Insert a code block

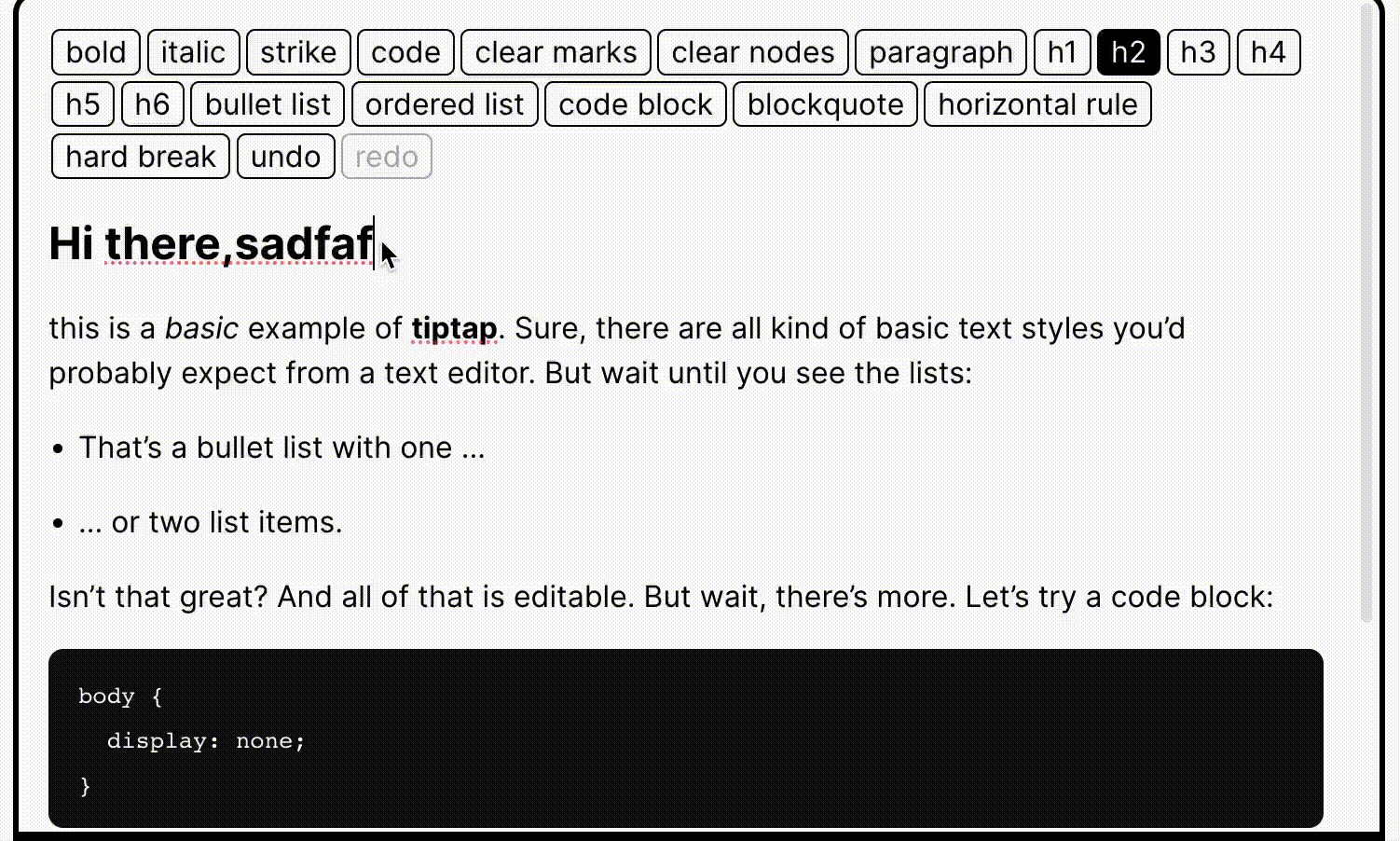point(635,103)
